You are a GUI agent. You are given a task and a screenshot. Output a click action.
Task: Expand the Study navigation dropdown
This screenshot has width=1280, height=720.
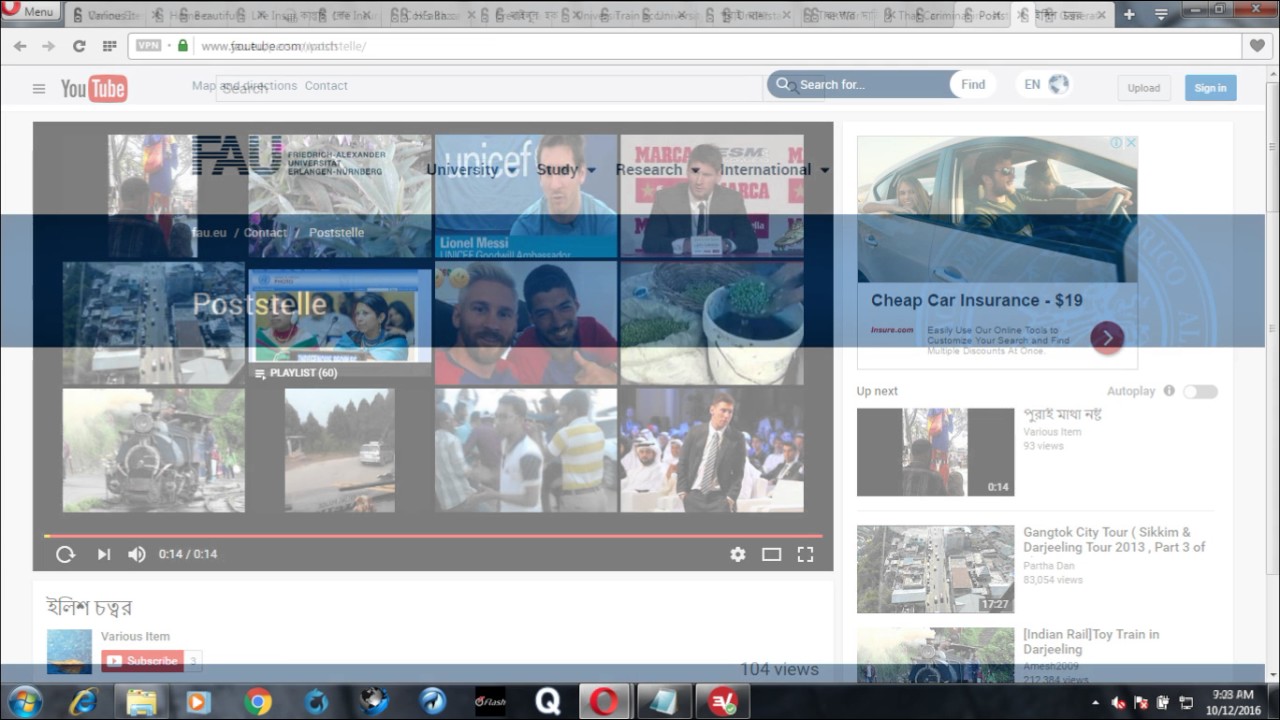[x=566, y=170]
